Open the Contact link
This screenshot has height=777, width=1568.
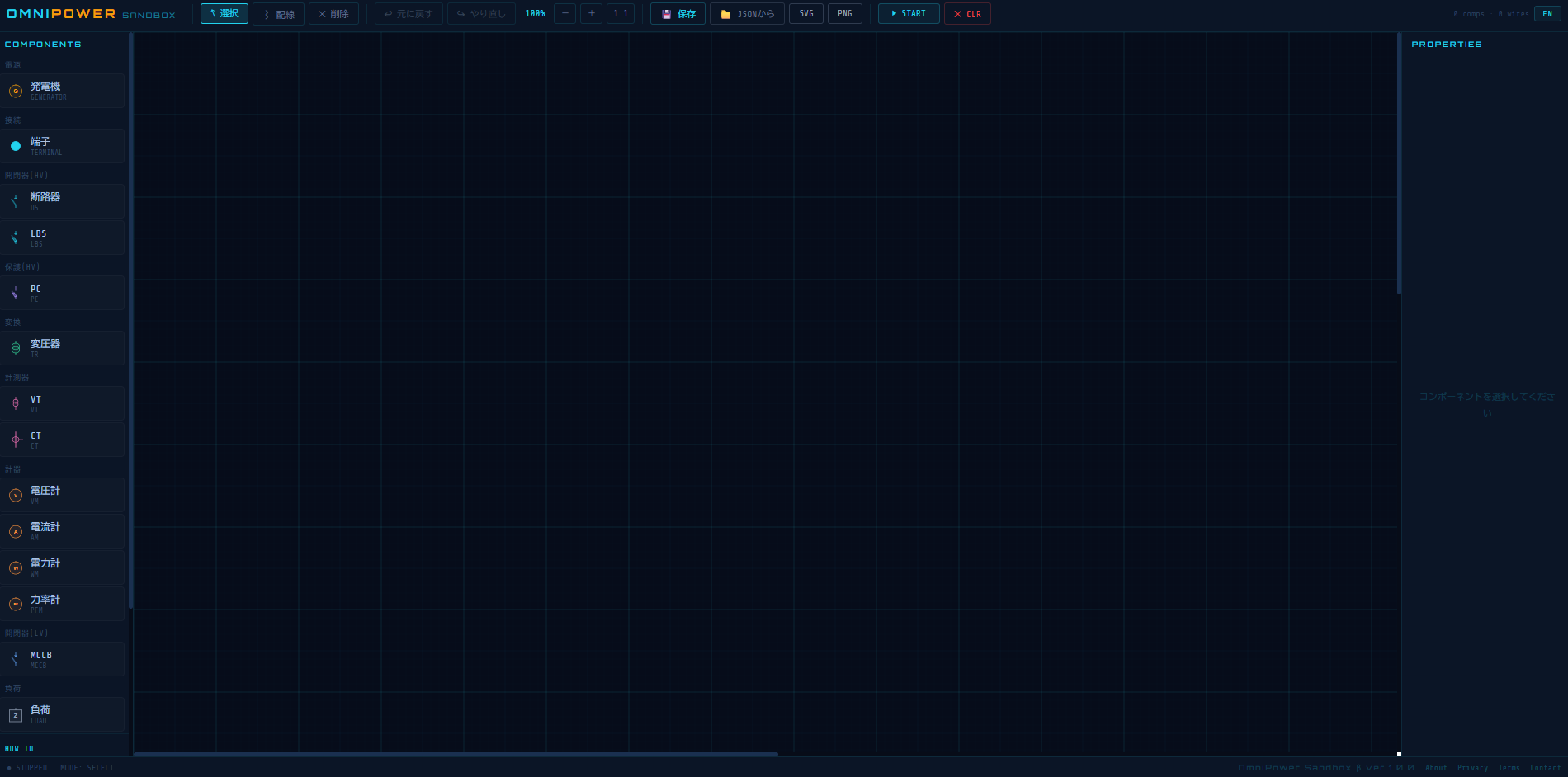[x=1545, y=768]
